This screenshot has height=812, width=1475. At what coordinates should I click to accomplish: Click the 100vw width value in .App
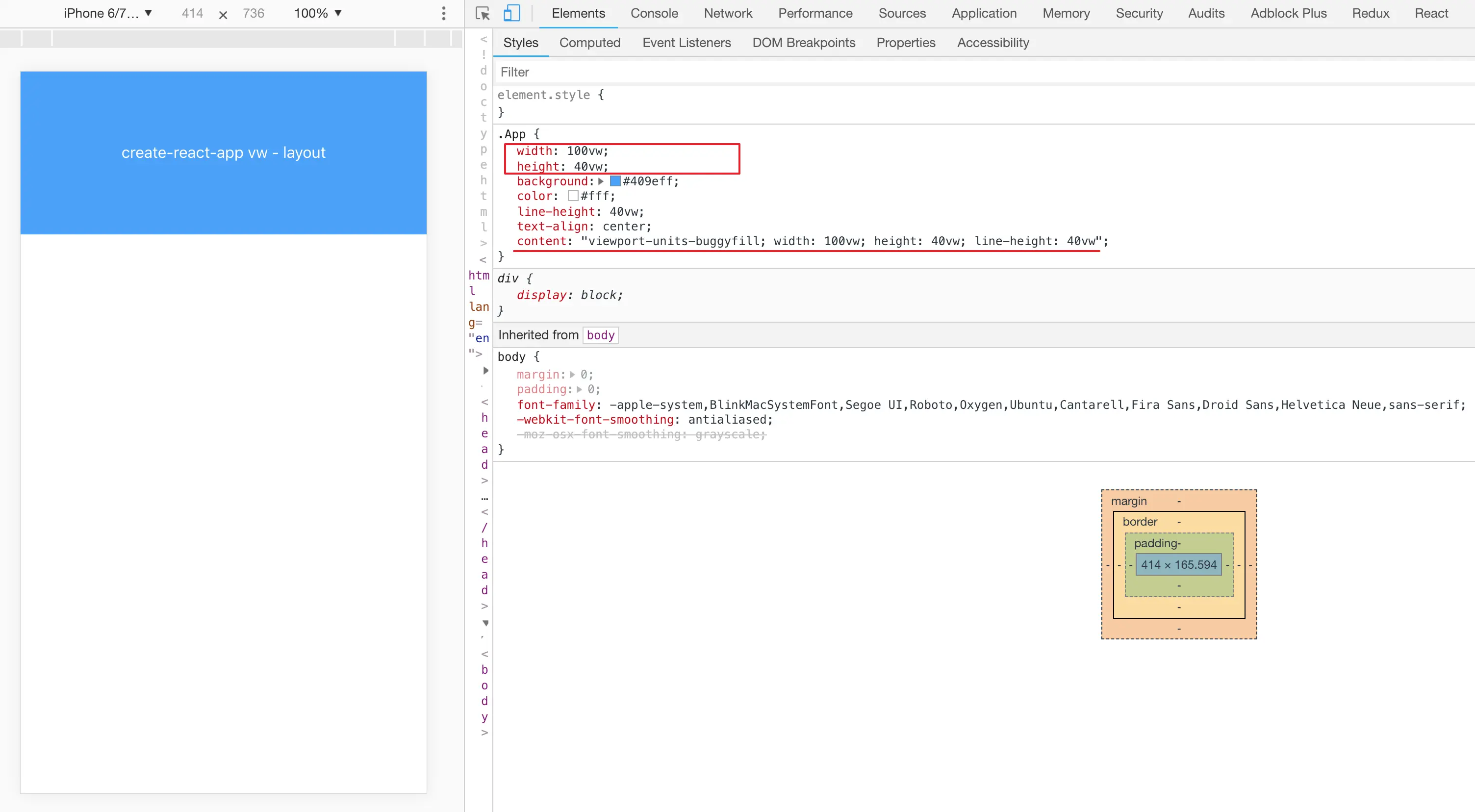(x=585, y=151)
